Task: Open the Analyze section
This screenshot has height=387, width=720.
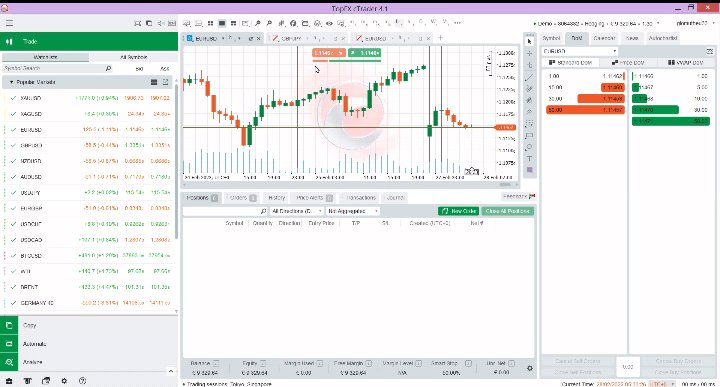Action: 89,362
